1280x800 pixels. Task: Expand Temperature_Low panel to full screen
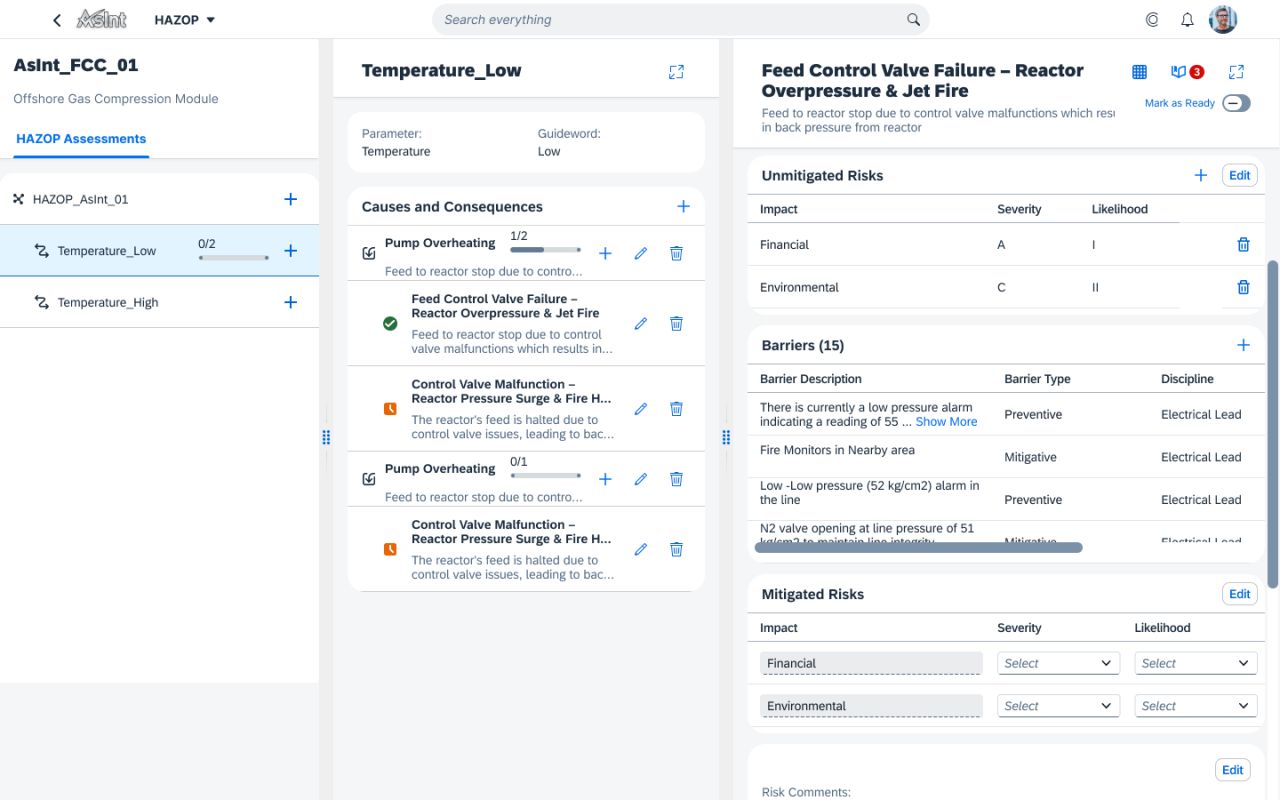coord(677,72)
